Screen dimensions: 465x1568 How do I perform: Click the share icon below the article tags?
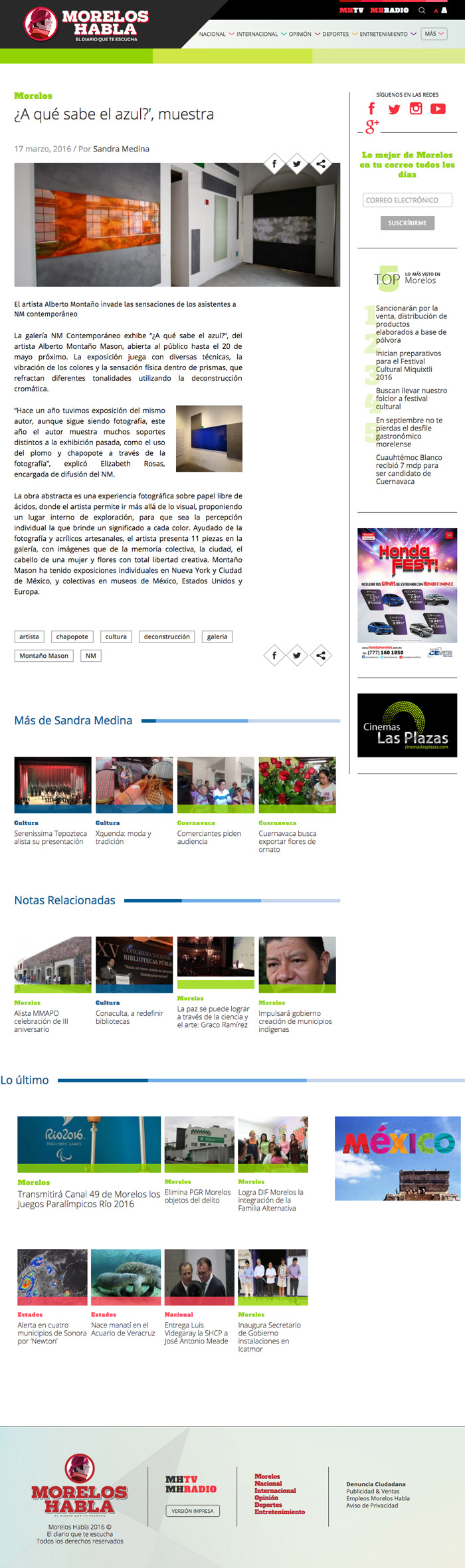tap(320, 655)
